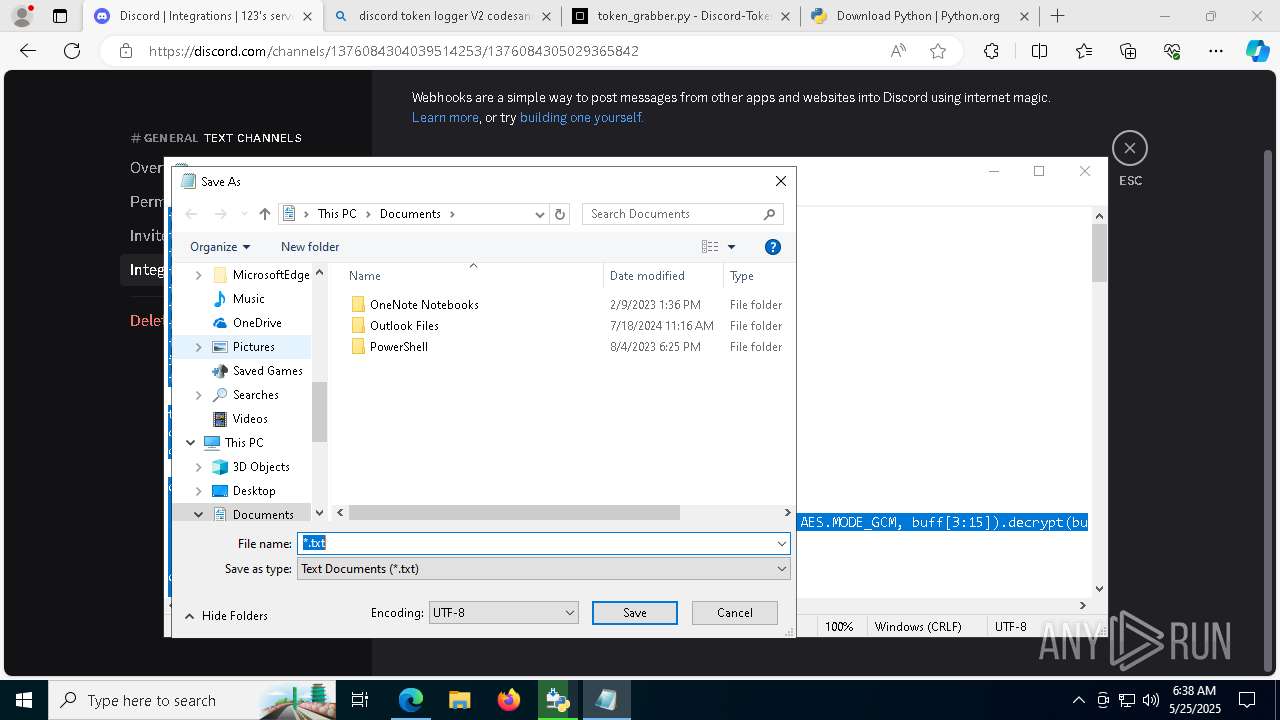Open Split screen icon in Edge toolbar
The image size is (1280, 720).
coord(1039,51)
